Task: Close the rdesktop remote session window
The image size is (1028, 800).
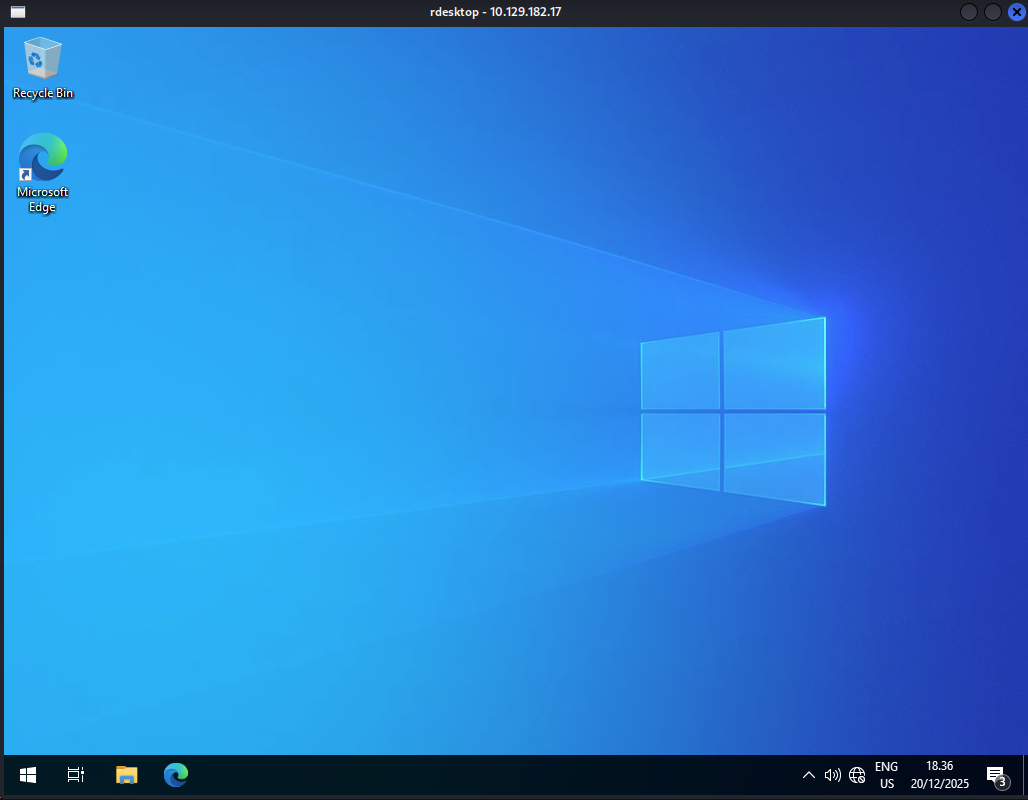Action: 1016,12
